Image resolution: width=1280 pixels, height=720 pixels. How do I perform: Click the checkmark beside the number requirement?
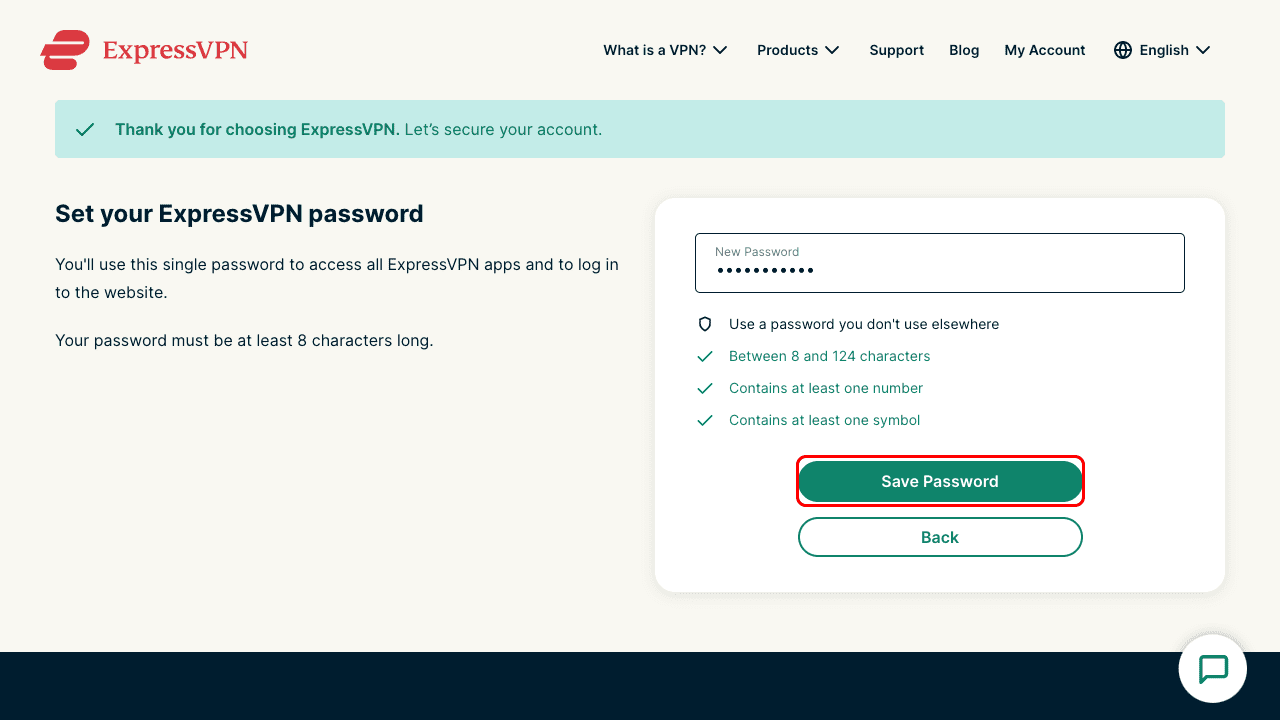pos(705,388)
